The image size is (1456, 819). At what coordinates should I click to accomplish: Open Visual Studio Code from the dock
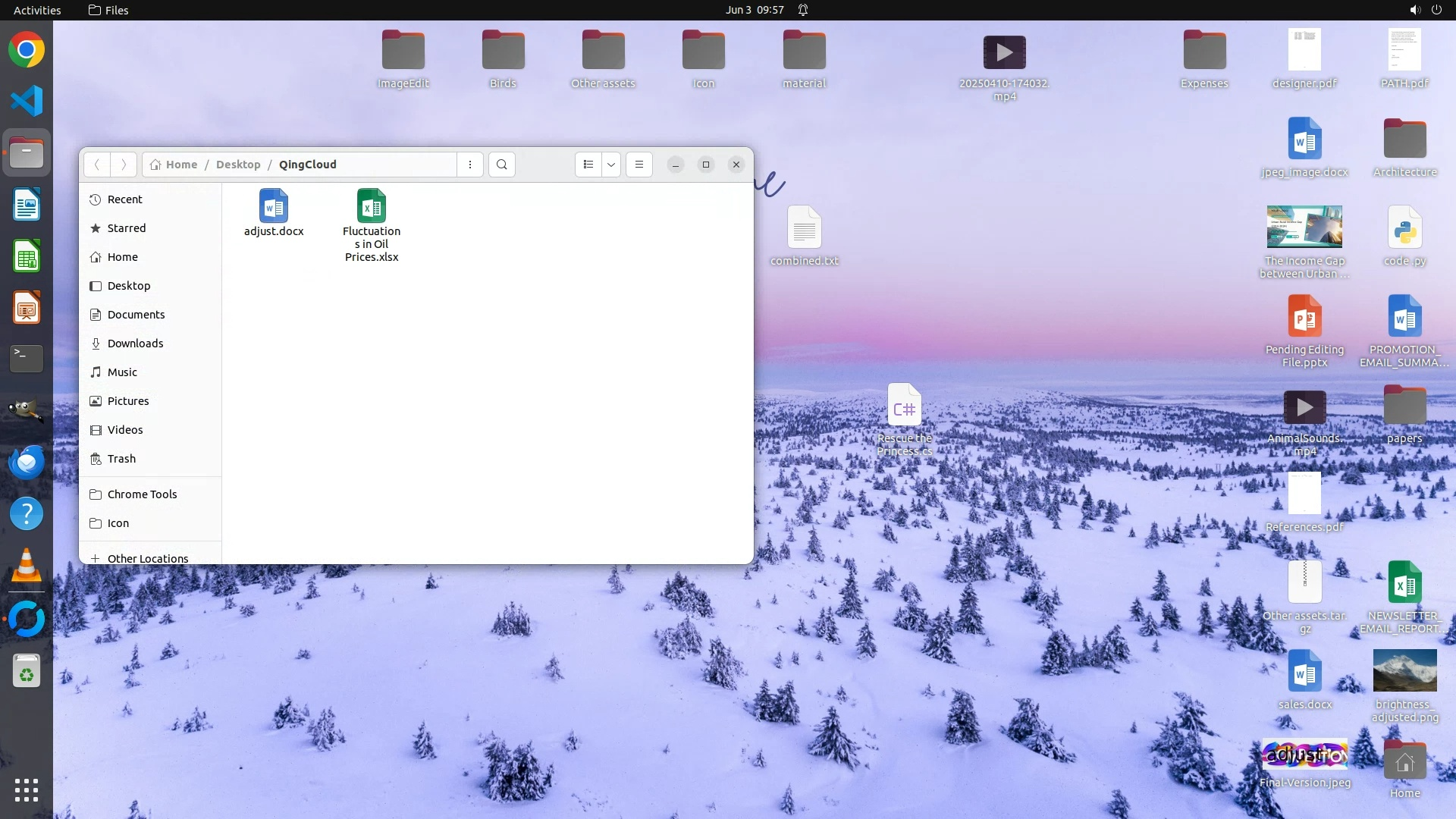(x=27, y=101)
